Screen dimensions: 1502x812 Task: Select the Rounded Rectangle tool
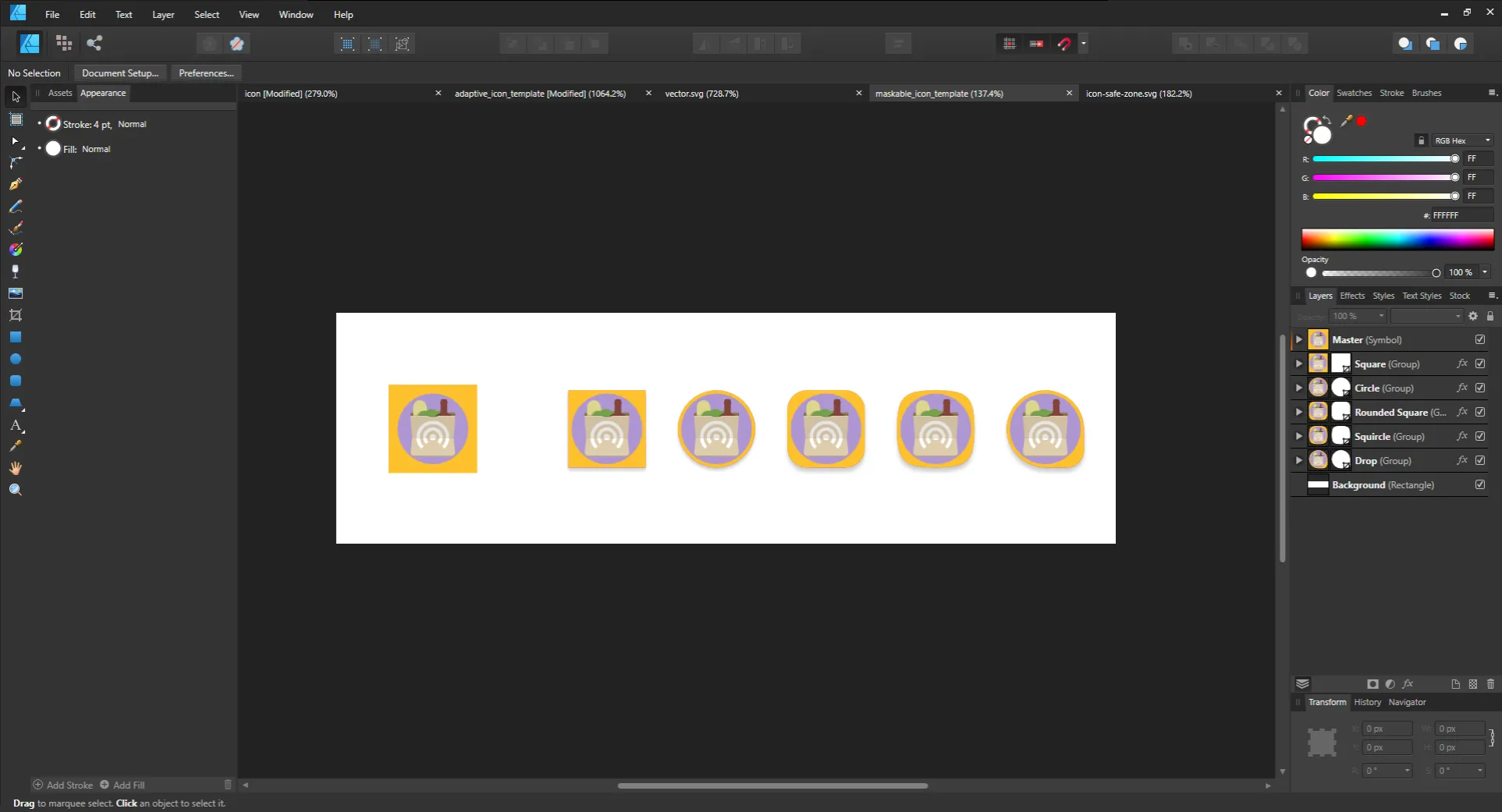(16, 381)
